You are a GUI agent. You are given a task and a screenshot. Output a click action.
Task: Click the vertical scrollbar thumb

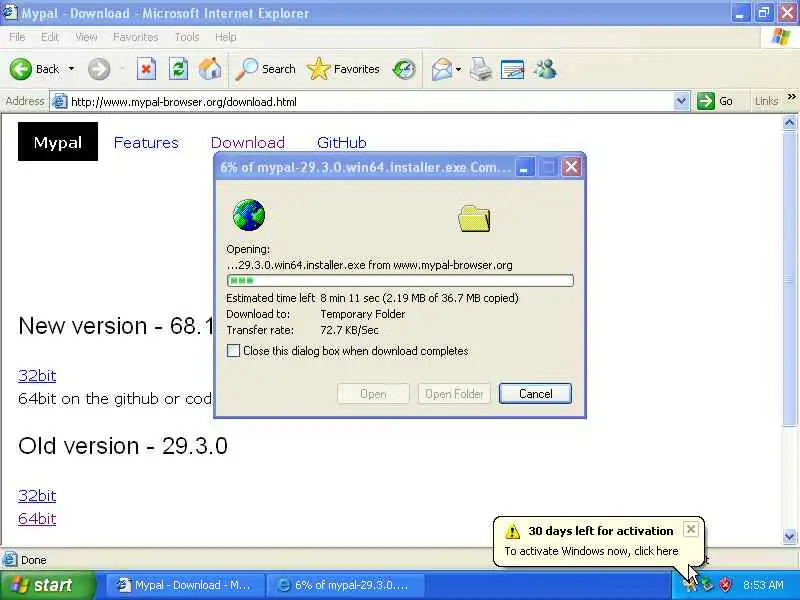[789, 278]
